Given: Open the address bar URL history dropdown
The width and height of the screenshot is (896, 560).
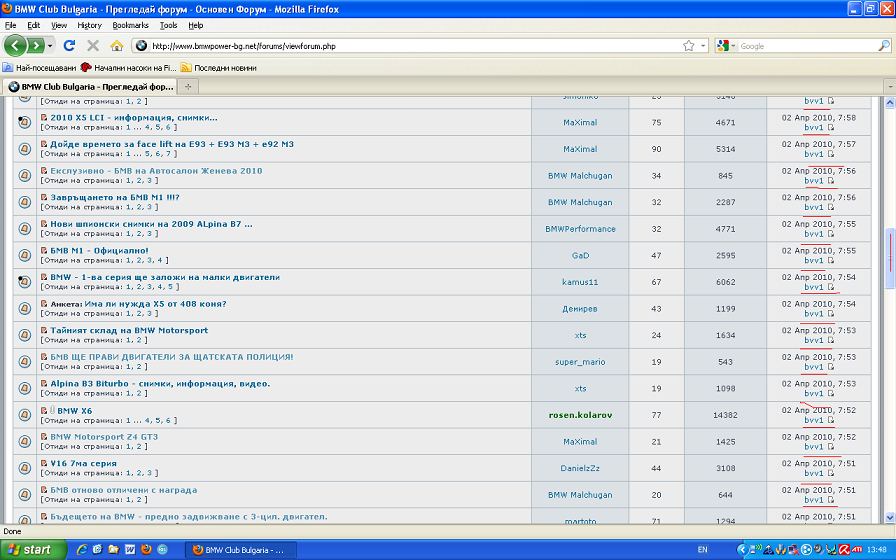Looking at the screenshot, I should [x=703, y=46].
